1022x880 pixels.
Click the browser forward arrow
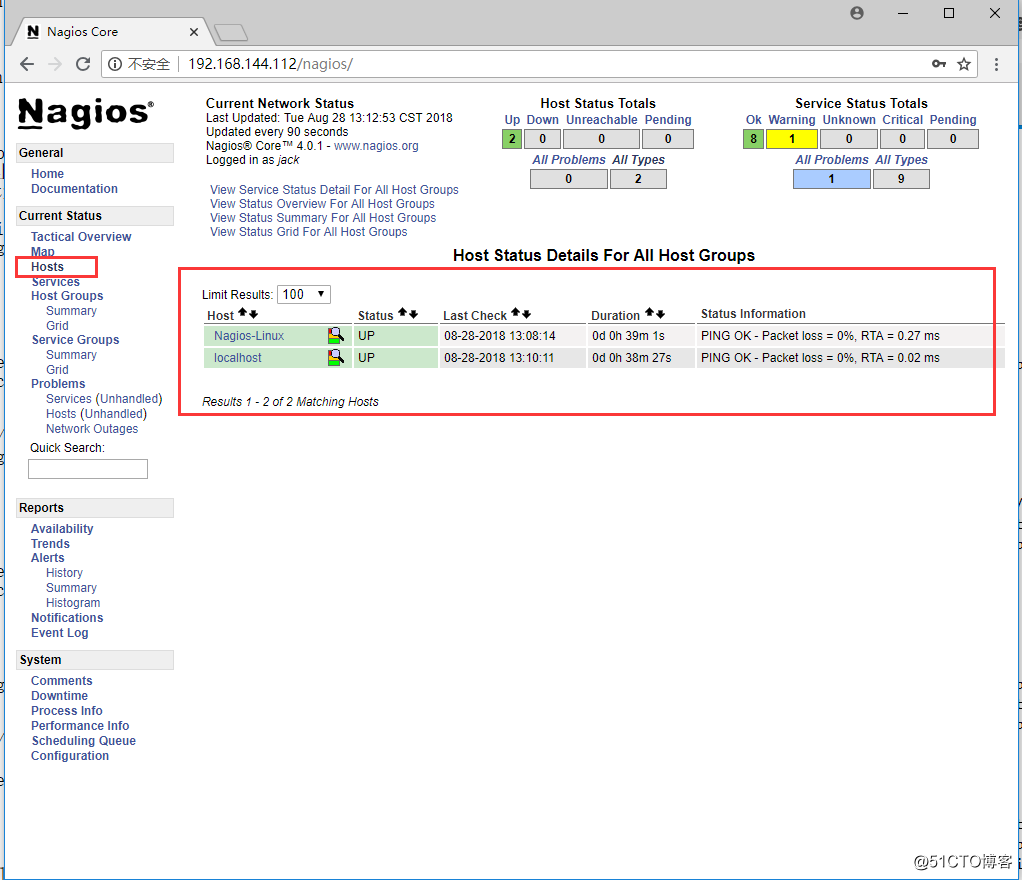[x=55, y=64]
